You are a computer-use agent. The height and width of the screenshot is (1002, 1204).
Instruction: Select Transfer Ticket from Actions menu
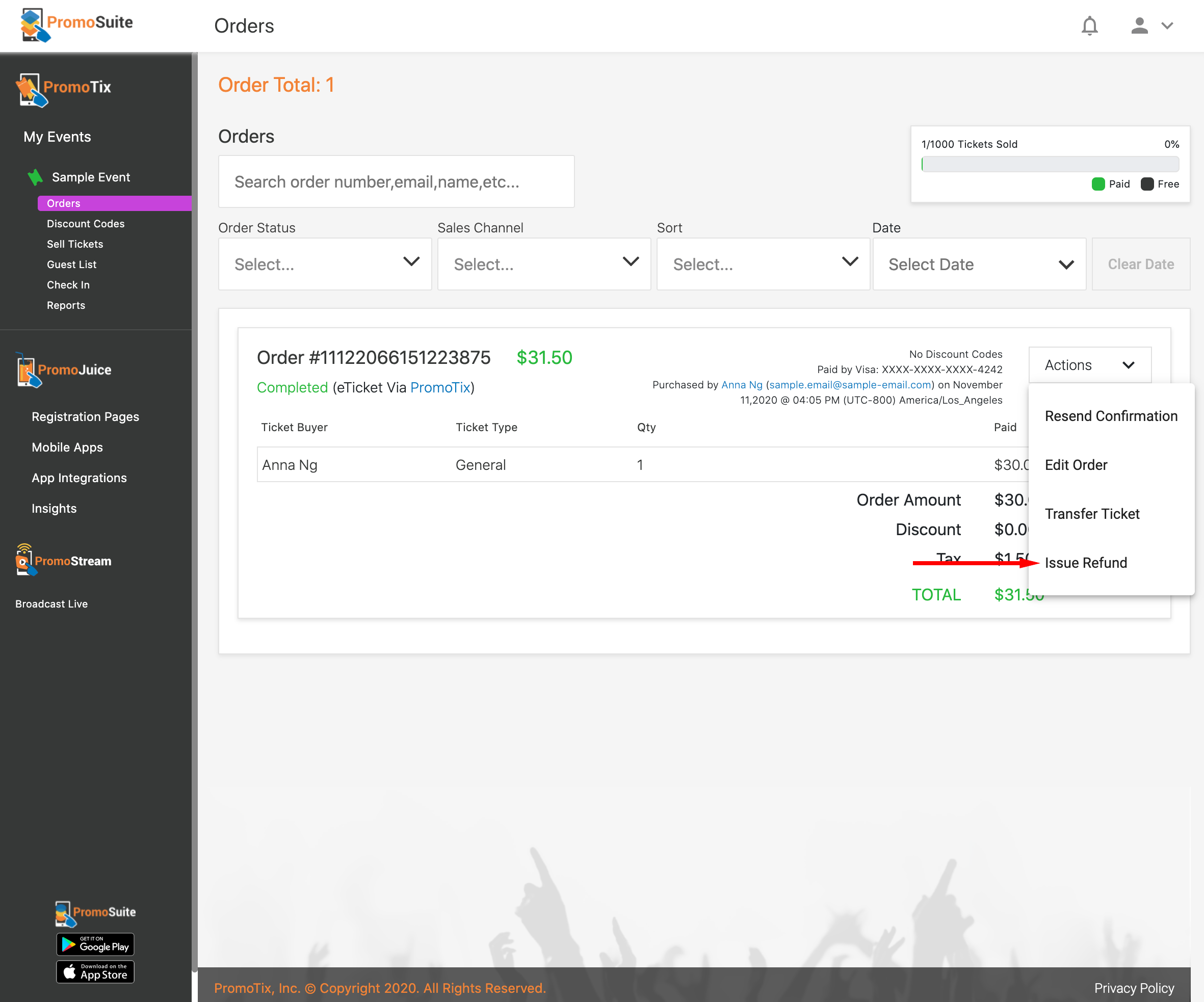click(1092, 514)
